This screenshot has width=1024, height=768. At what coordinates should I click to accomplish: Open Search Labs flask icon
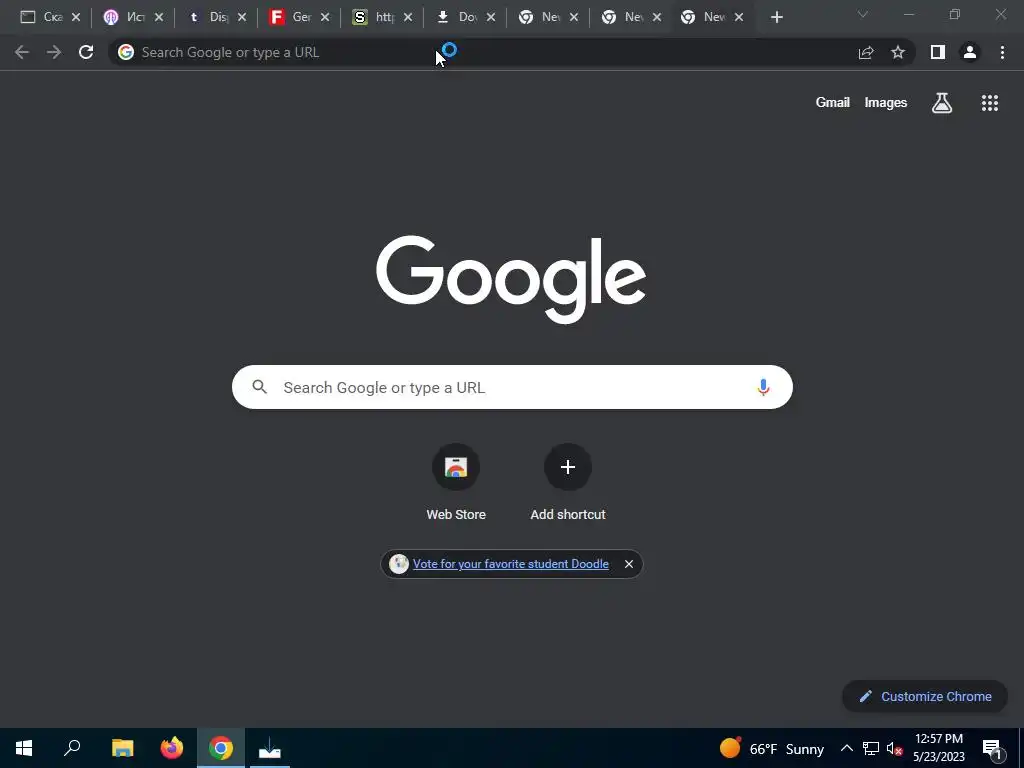[942, 103]
